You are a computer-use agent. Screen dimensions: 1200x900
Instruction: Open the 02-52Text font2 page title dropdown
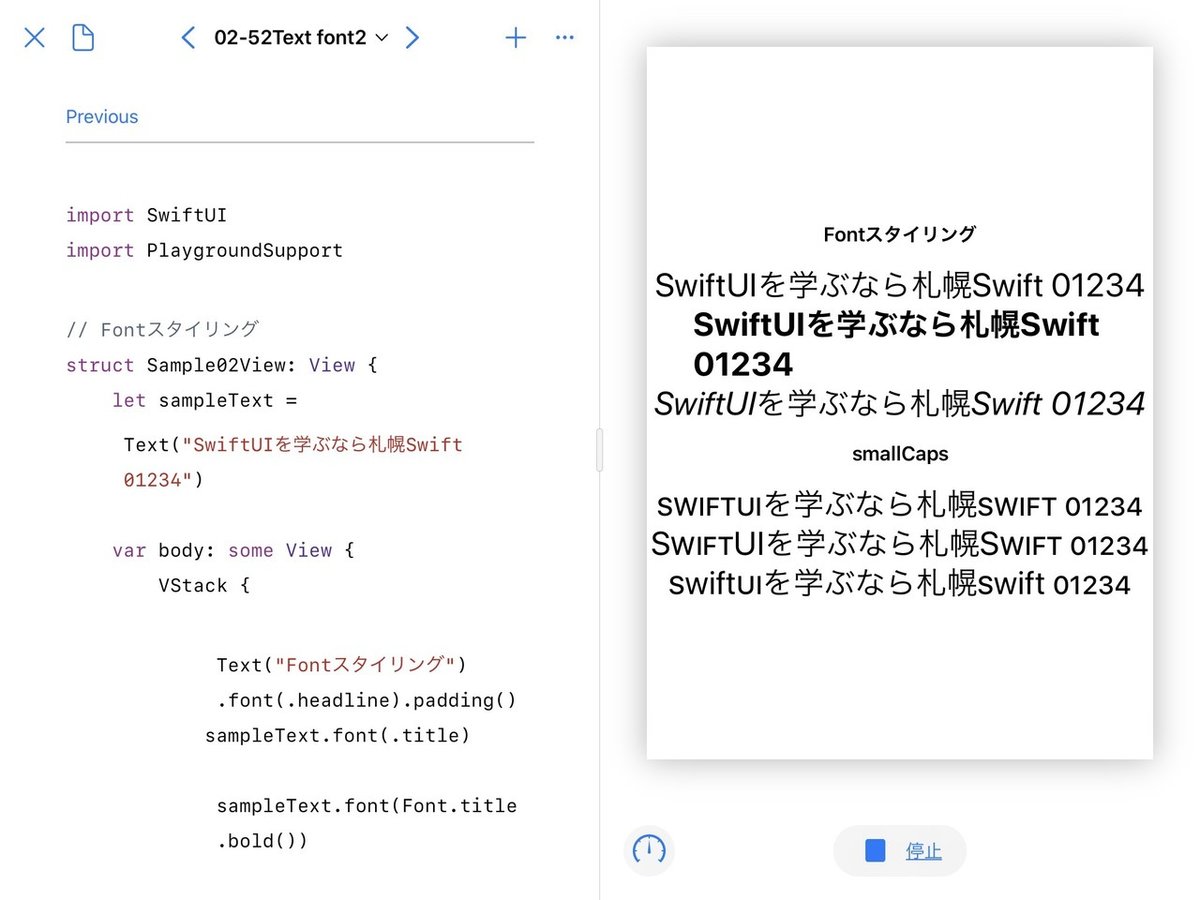click(301, 38)
